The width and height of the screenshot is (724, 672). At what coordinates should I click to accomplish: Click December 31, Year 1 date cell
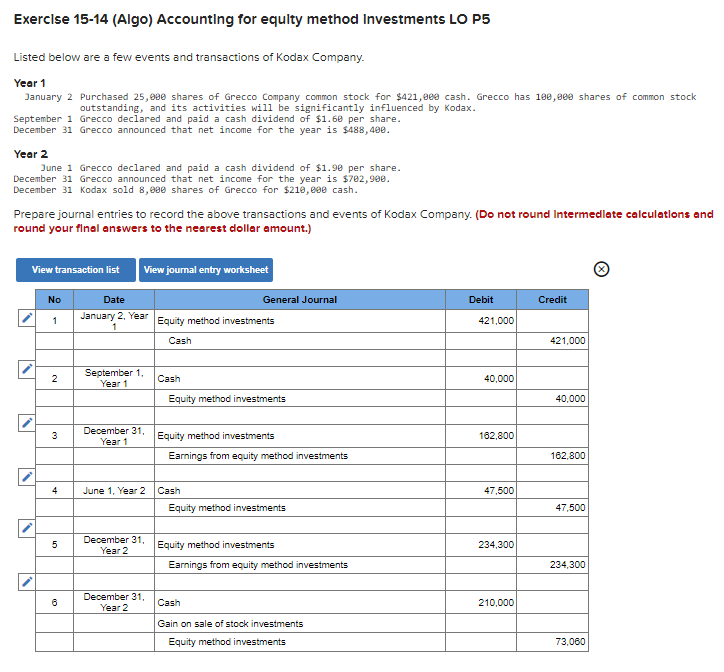114,436
